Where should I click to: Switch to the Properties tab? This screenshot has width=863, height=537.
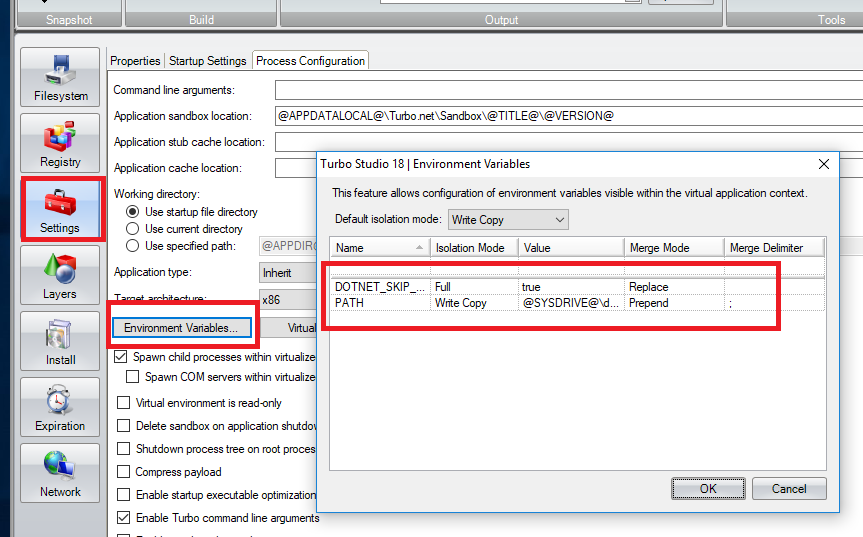[135, 61]
